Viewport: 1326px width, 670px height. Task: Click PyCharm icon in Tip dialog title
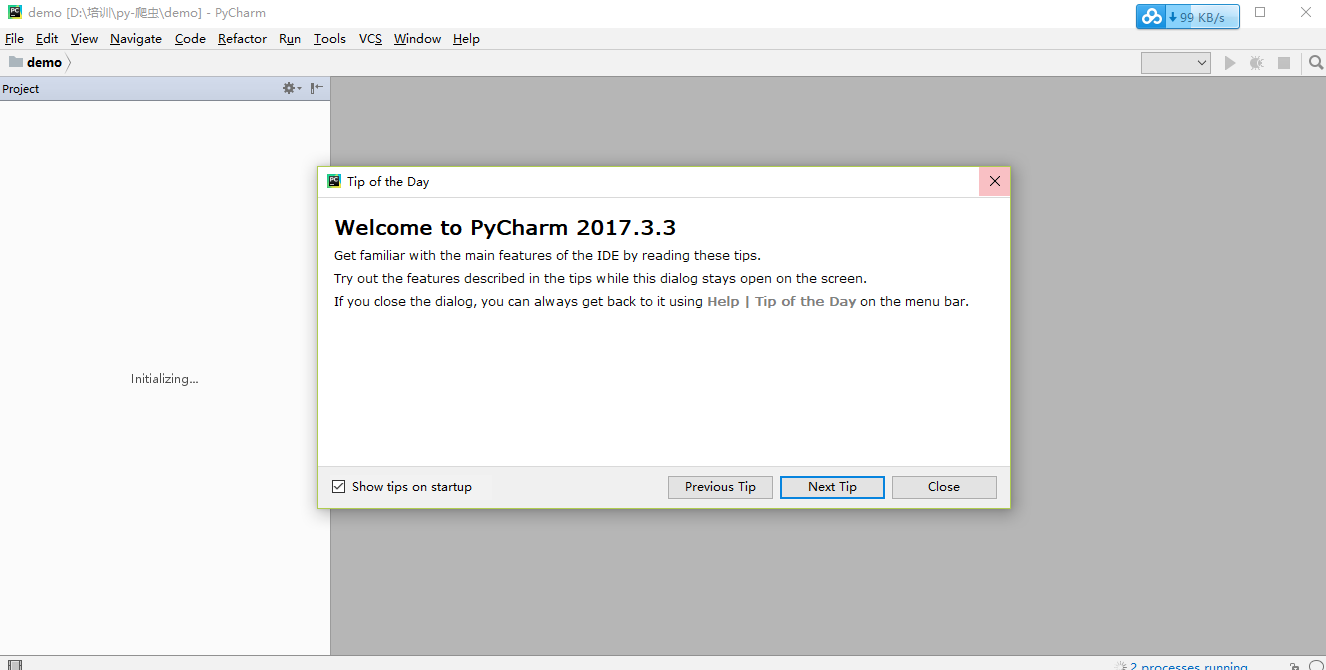334,181
